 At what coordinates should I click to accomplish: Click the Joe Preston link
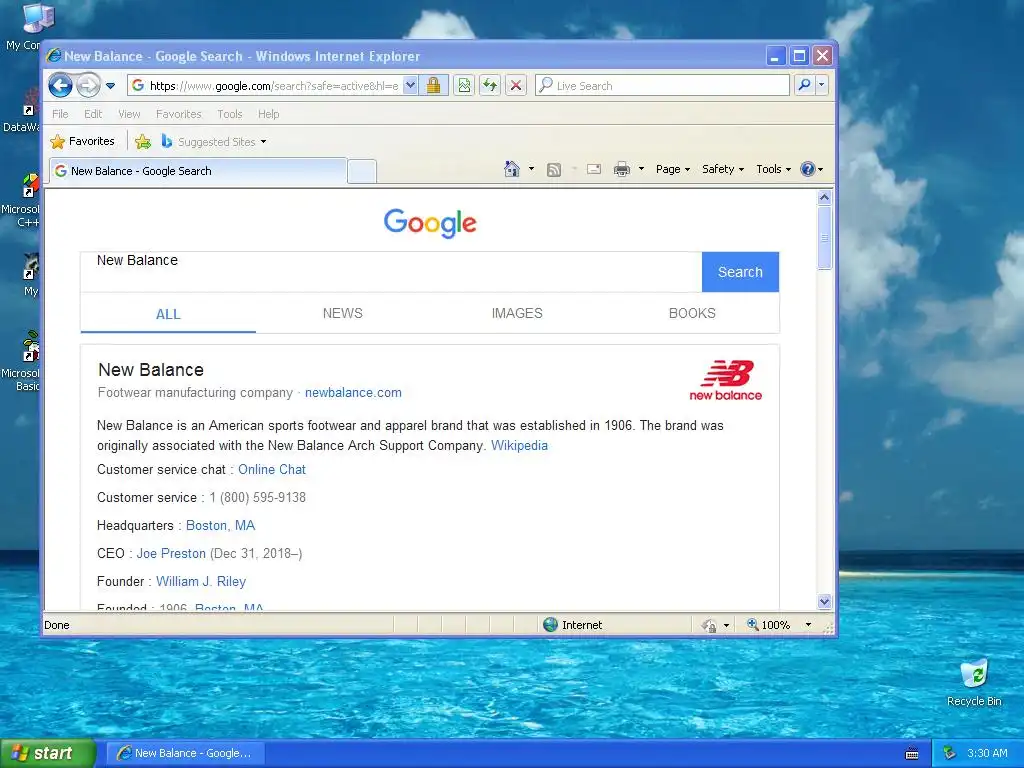[171, 554]
